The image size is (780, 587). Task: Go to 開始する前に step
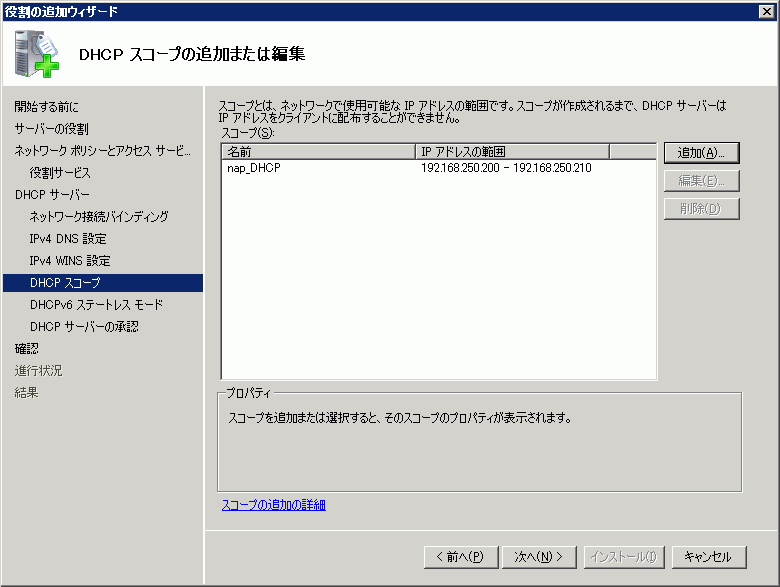tap(46, 107)
